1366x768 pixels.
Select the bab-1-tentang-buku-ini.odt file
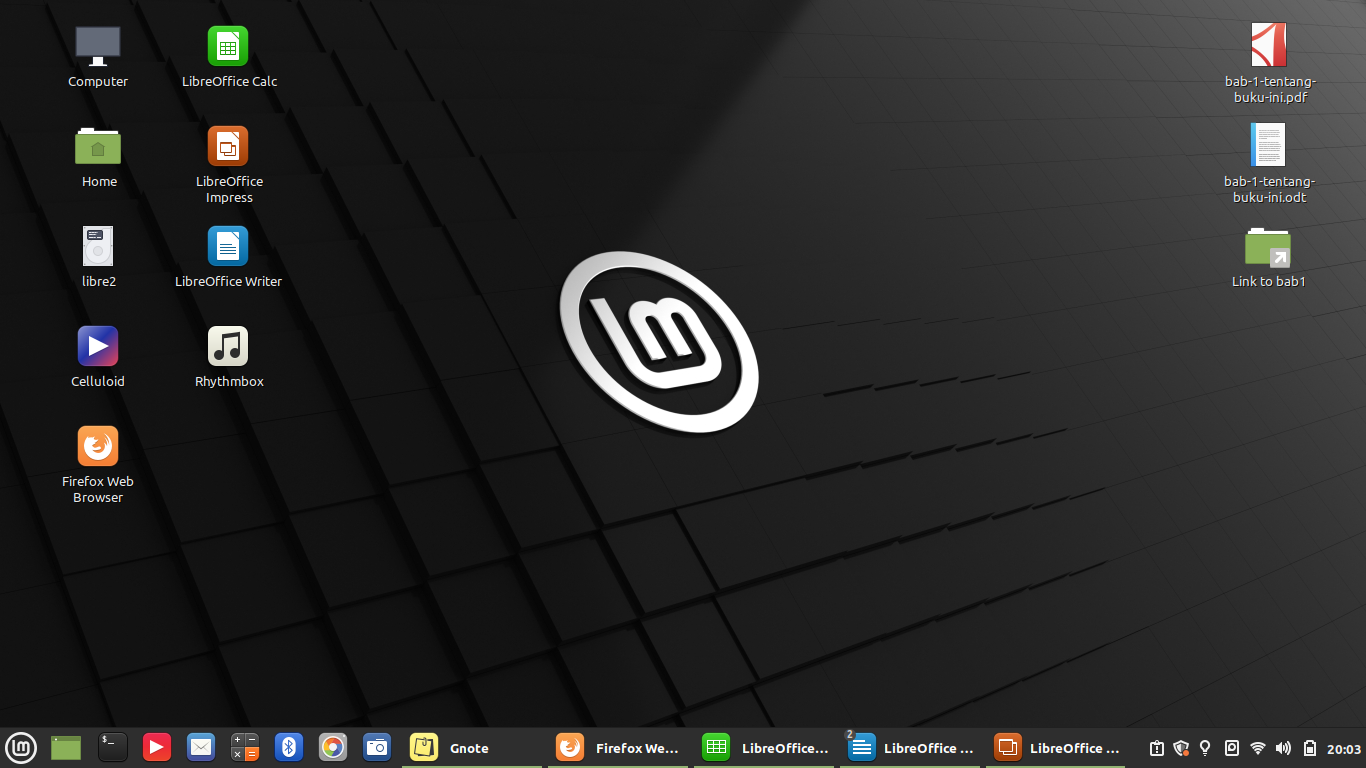coord(1268,145)
